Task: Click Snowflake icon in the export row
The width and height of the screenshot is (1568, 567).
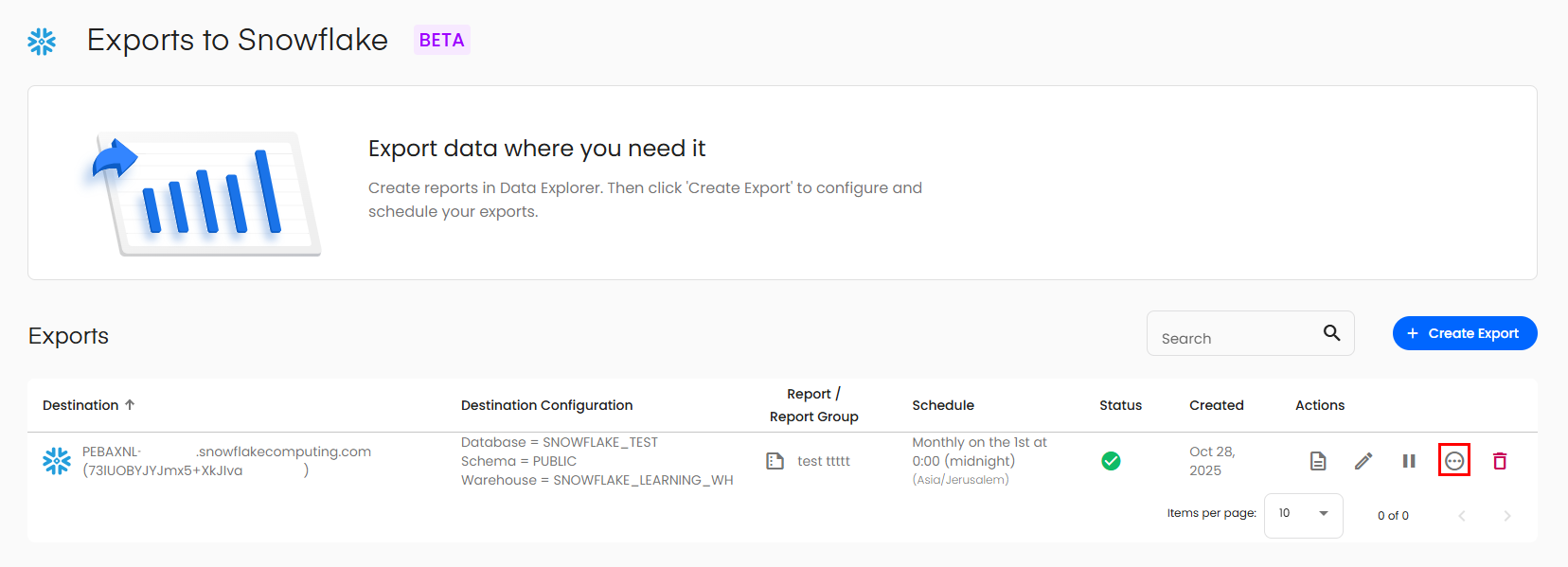Action: [x=57, y=461]
